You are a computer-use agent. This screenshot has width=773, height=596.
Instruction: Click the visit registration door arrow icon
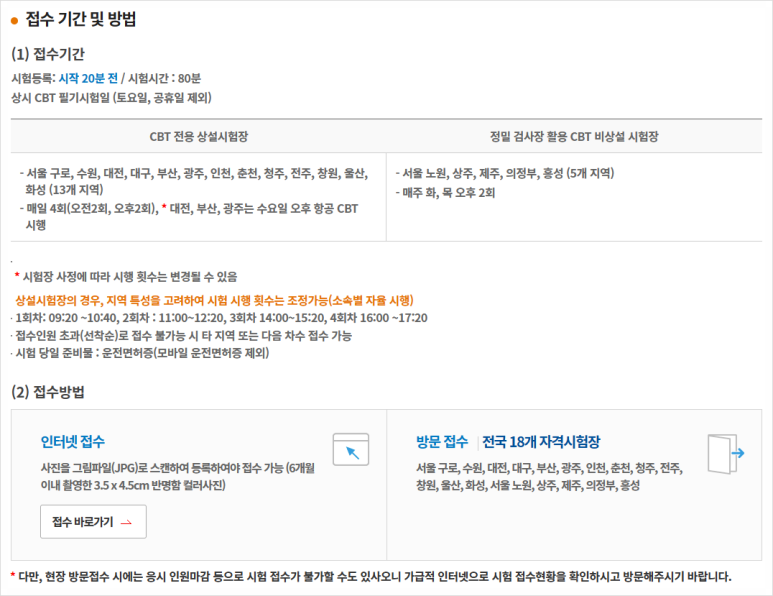726,454
